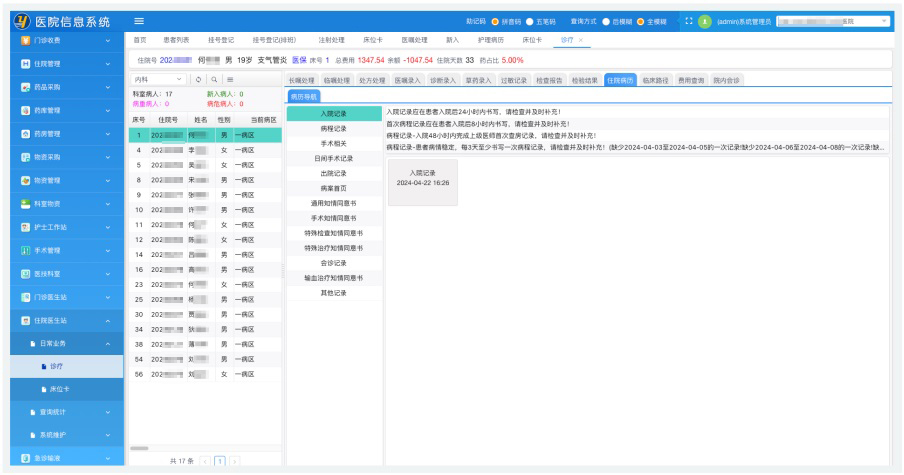Click the refresh icon above patient list

coord(198,80)
